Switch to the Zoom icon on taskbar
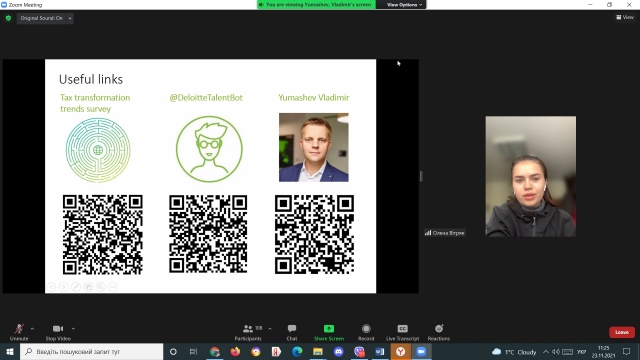 tap(421, 351)
